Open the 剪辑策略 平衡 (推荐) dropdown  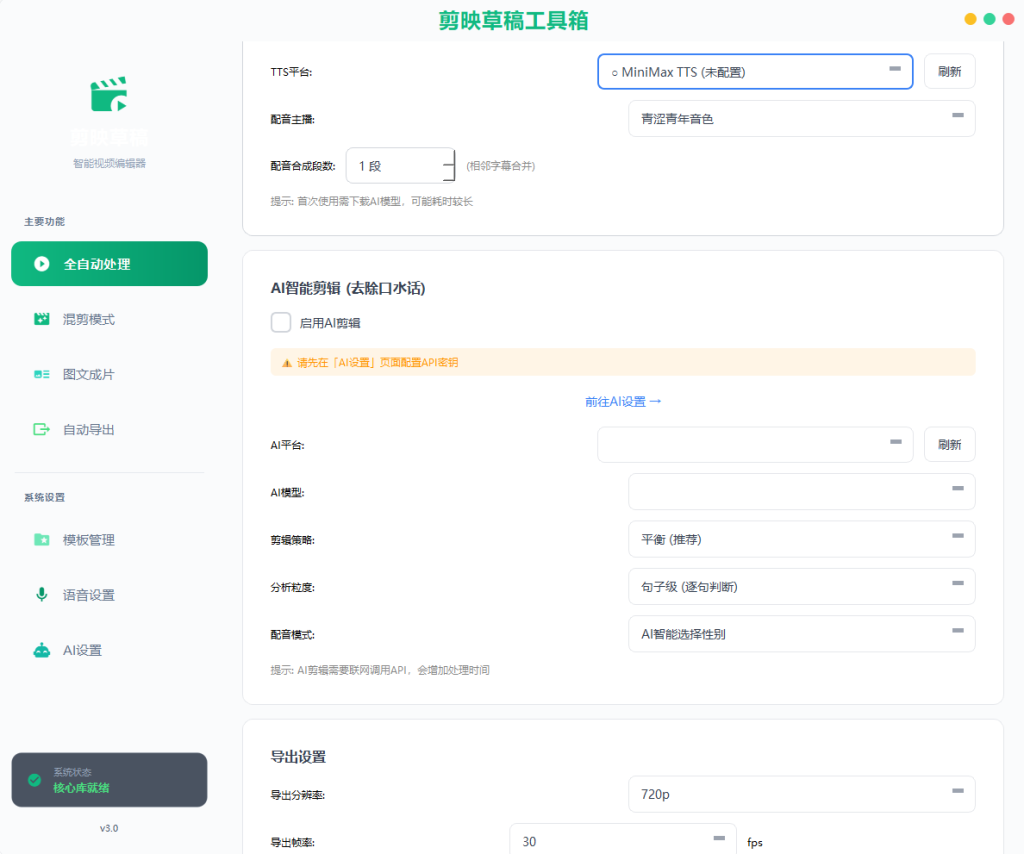(801, 539)
